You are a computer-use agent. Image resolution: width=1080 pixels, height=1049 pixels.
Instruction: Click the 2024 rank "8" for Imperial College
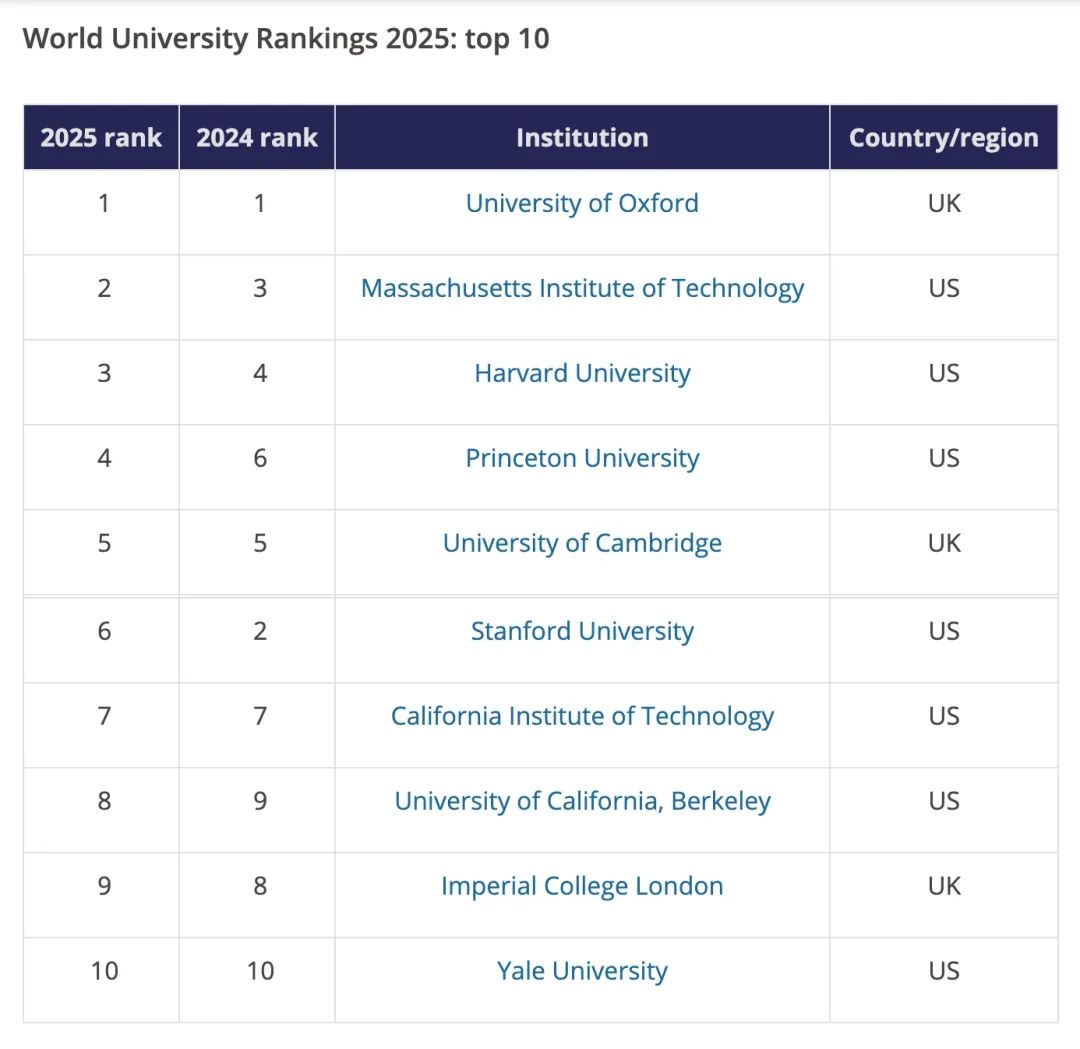tap(260, 886)
